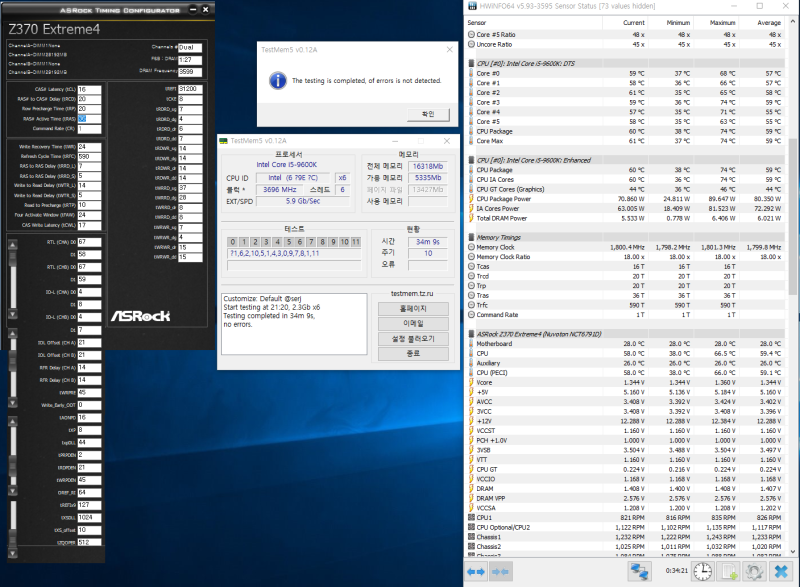Click TestMem5 log text area
This screenshot has height=587, width=800.
click(x=294, y=324)
